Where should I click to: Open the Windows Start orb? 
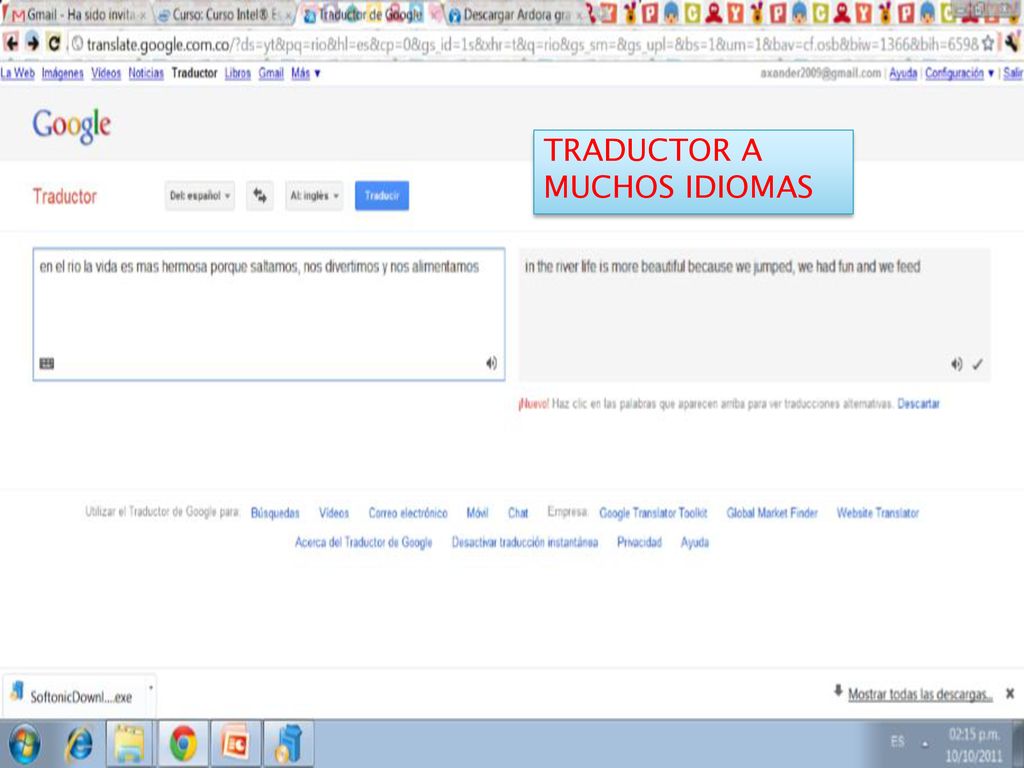pos(24,744)
